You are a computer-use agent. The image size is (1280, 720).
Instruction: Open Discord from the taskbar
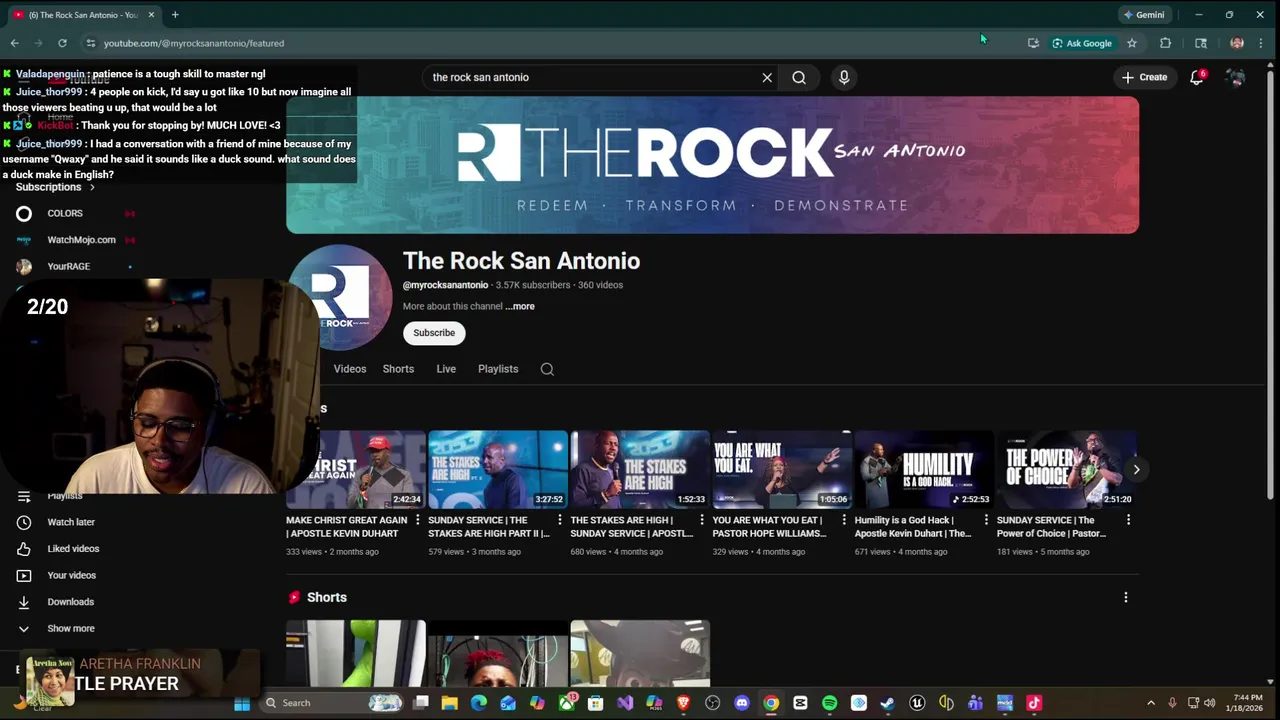[x=741, y=703]
